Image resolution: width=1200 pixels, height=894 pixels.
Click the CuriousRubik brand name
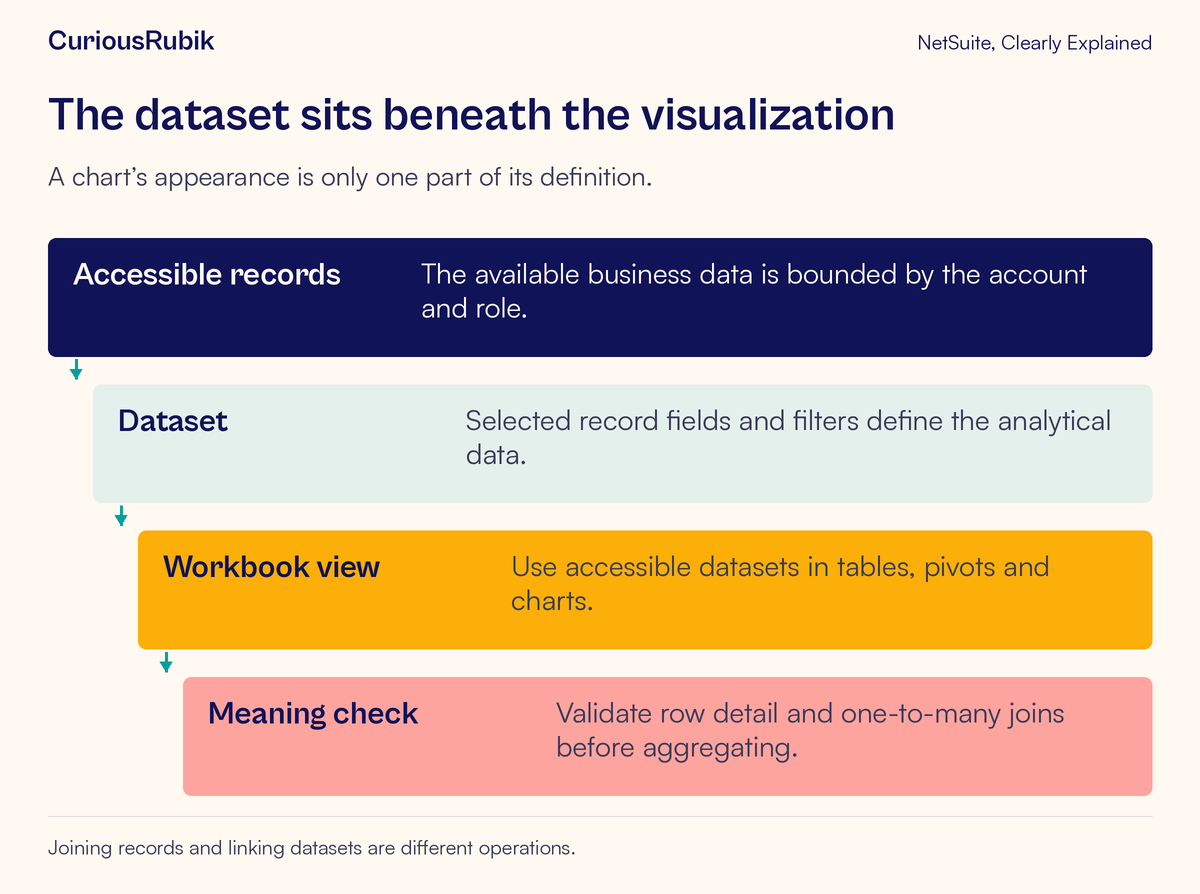tap(131, 41)
